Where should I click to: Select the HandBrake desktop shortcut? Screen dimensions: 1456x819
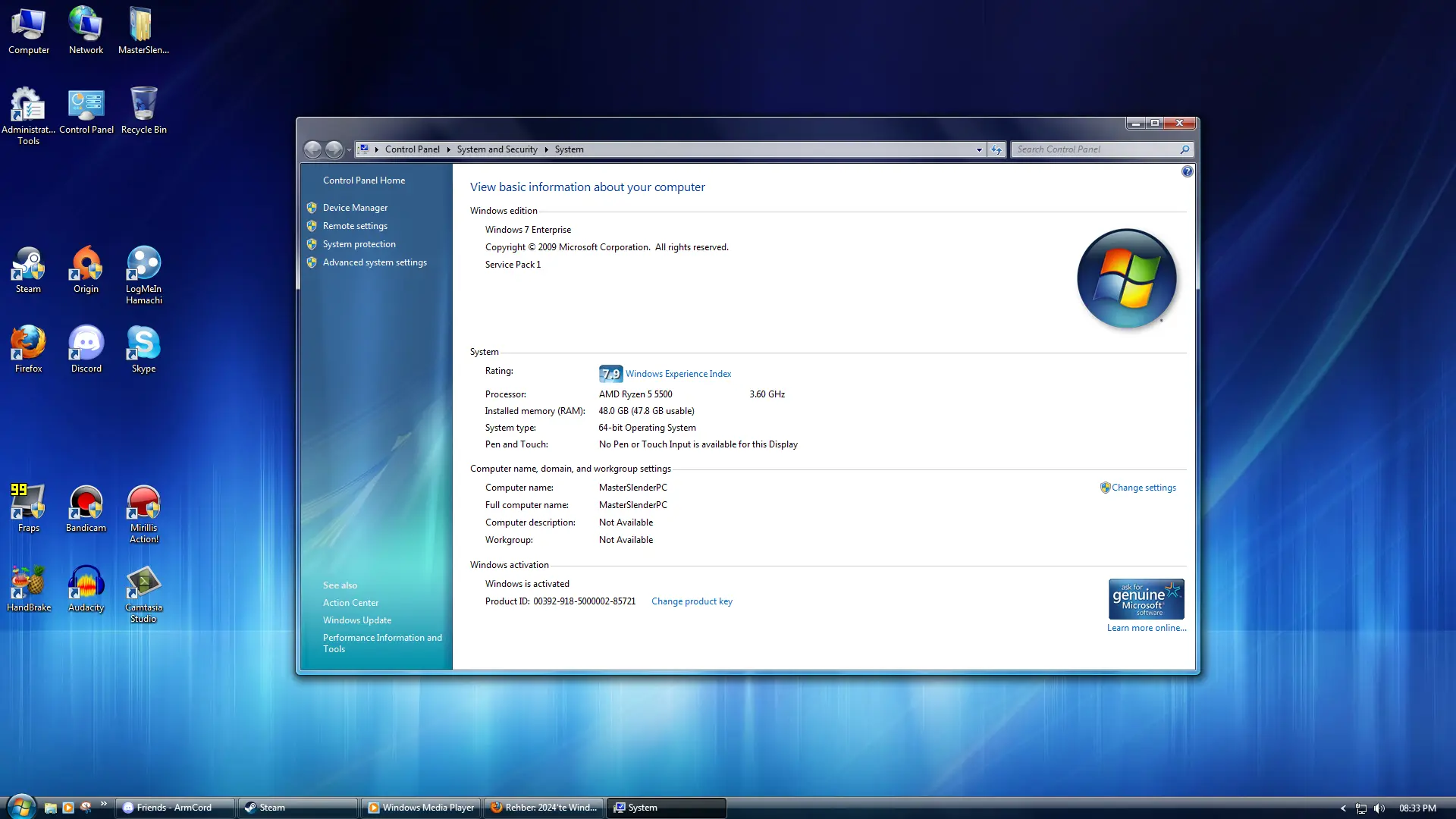click(29, 589)
